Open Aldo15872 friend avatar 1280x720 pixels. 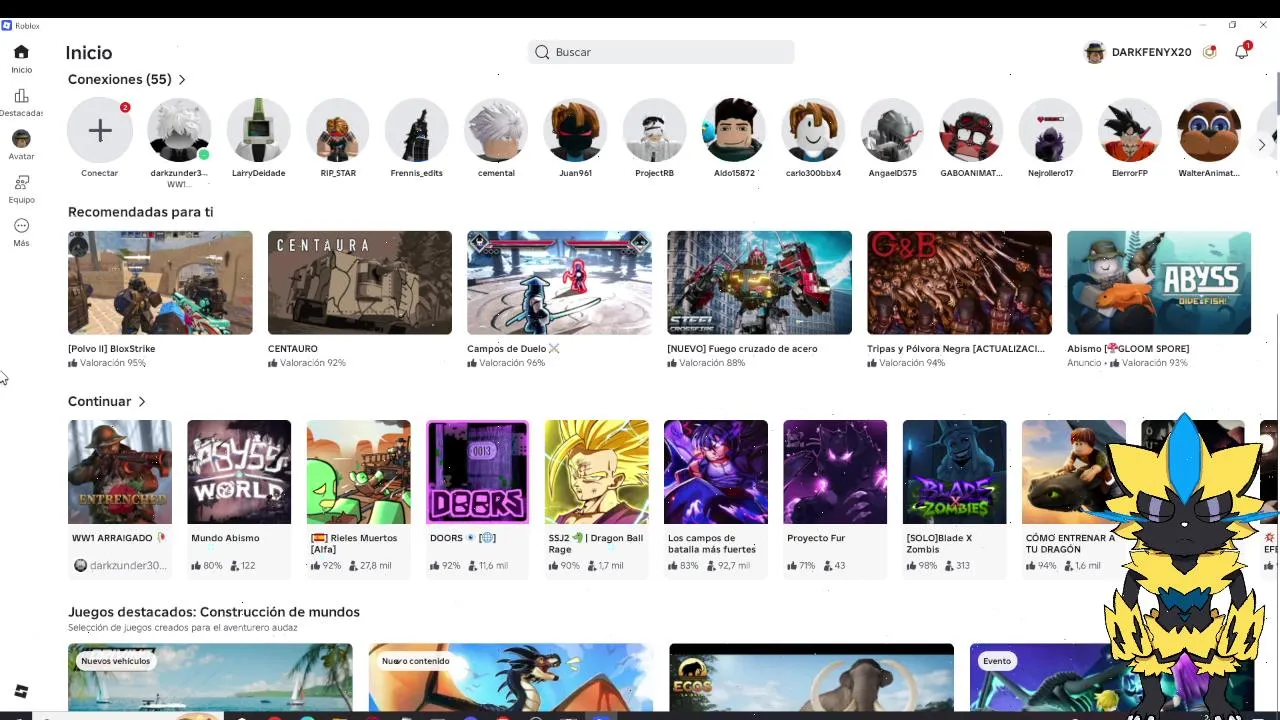[734, 130]
